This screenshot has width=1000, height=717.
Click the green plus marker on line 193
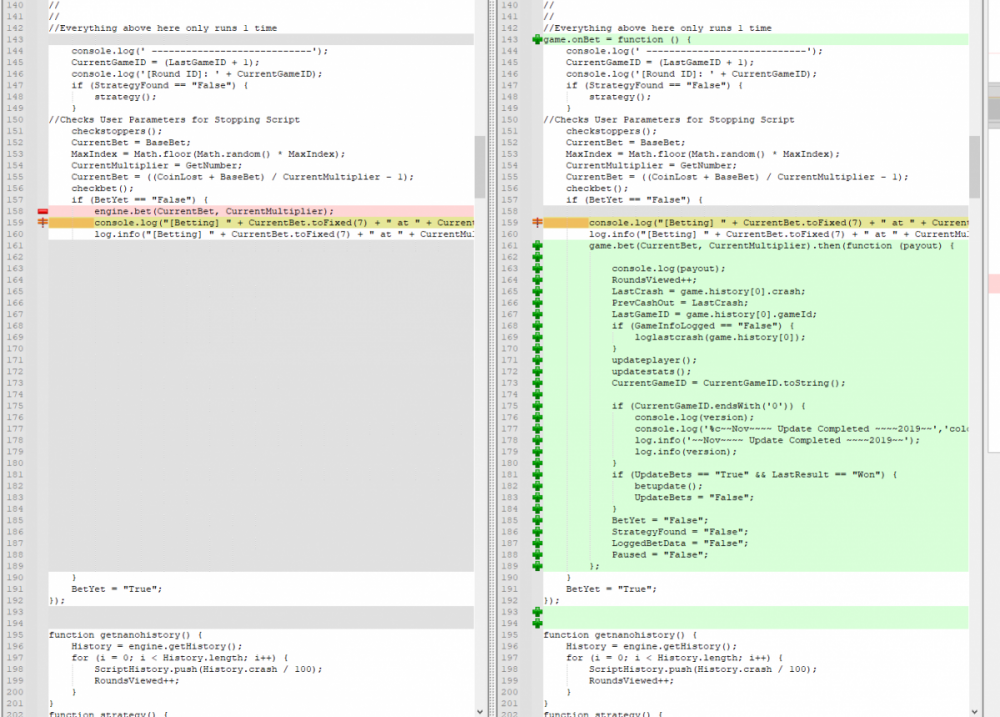click(x=538, y=612)
